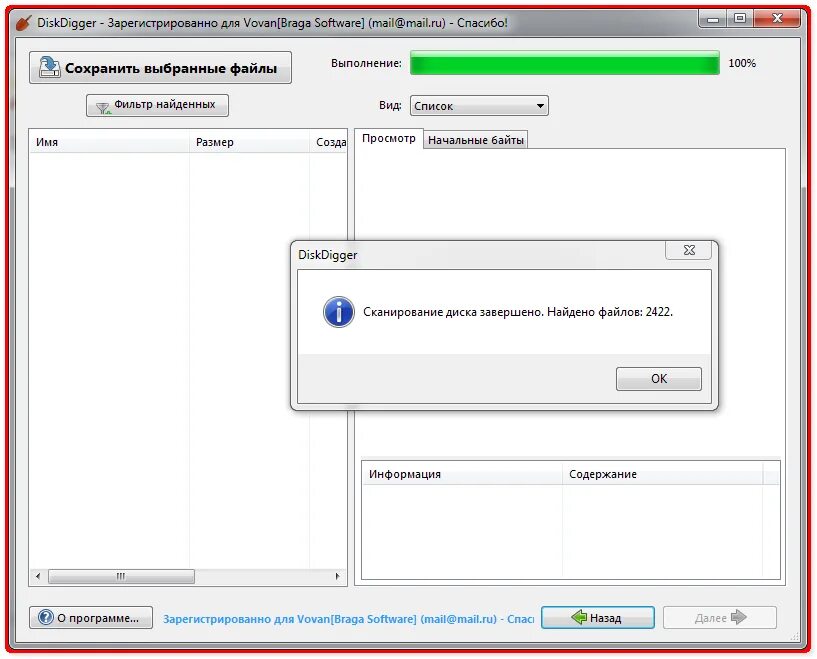Click Сохранить выбранные файлы button
Viewport: 817px width, 659px height.
coord(160,68)
